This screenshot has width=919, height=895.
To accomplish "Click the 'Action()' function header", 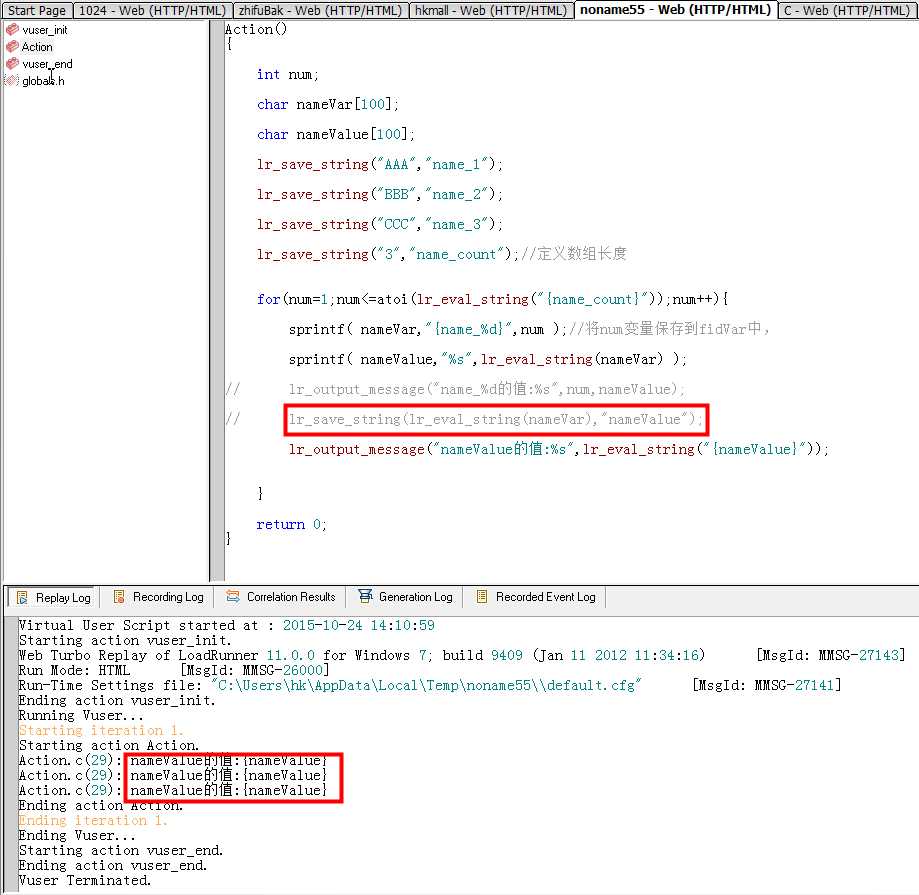I will [x=256, y=29].
